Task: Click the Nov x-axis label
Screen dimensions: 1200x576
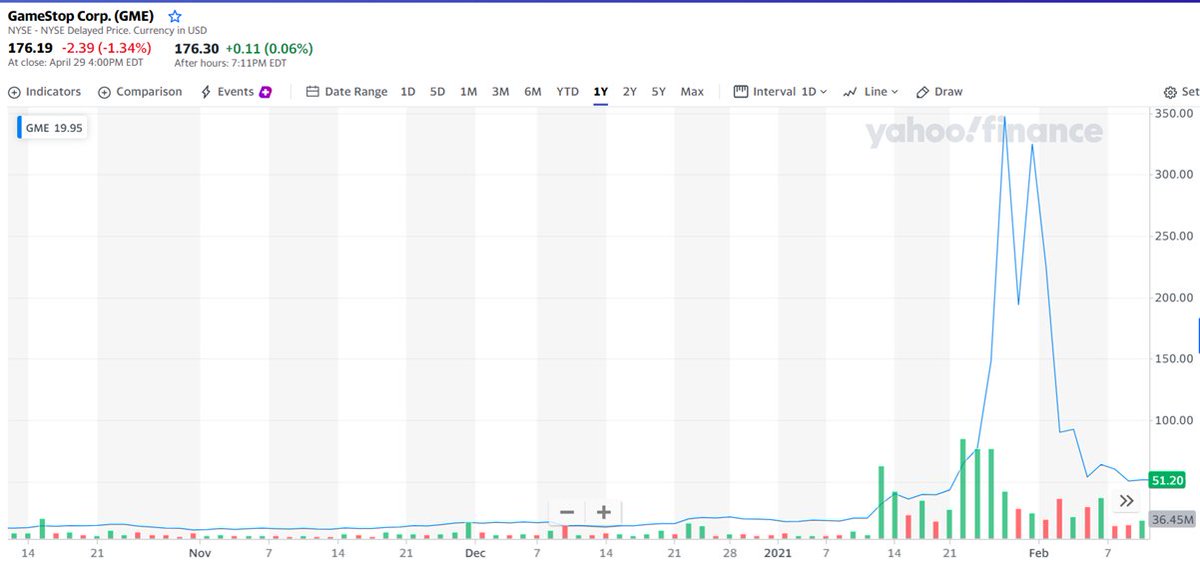Action: pyautogui.click(x=200, y=552)
